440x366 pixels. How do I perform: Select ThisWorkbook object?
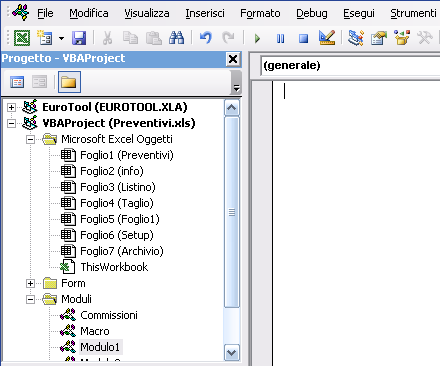tap(114, 267)
